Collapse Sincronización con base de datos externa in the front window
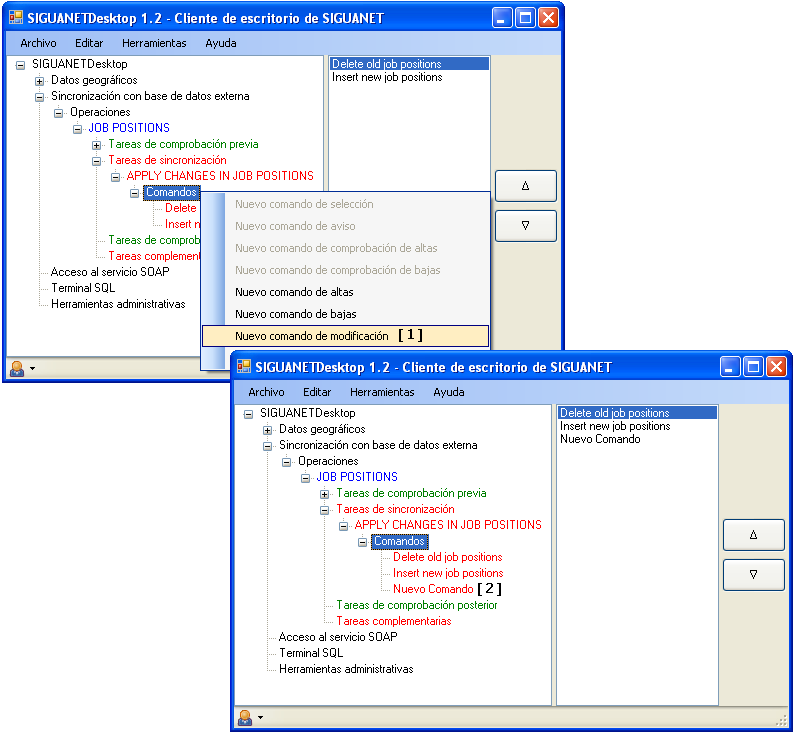This screenshot has width=794, height=733. [x=267, y=446]
